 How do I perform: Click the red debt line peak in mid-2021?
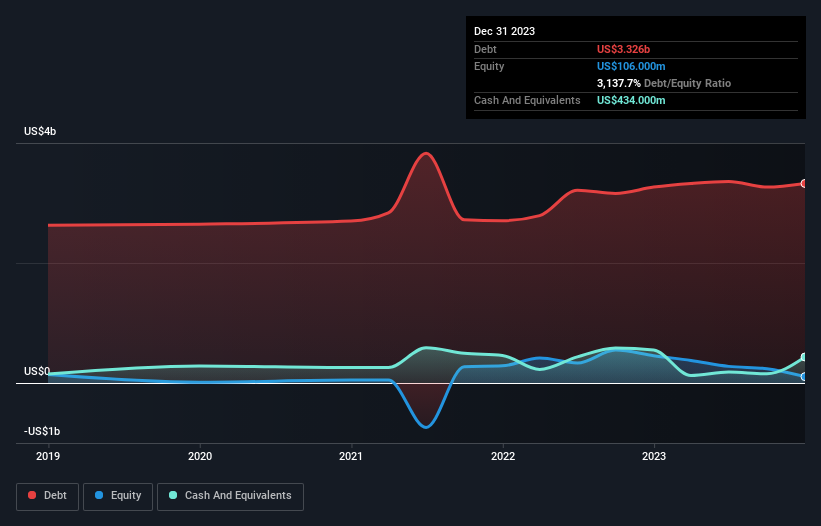(426, 153)
